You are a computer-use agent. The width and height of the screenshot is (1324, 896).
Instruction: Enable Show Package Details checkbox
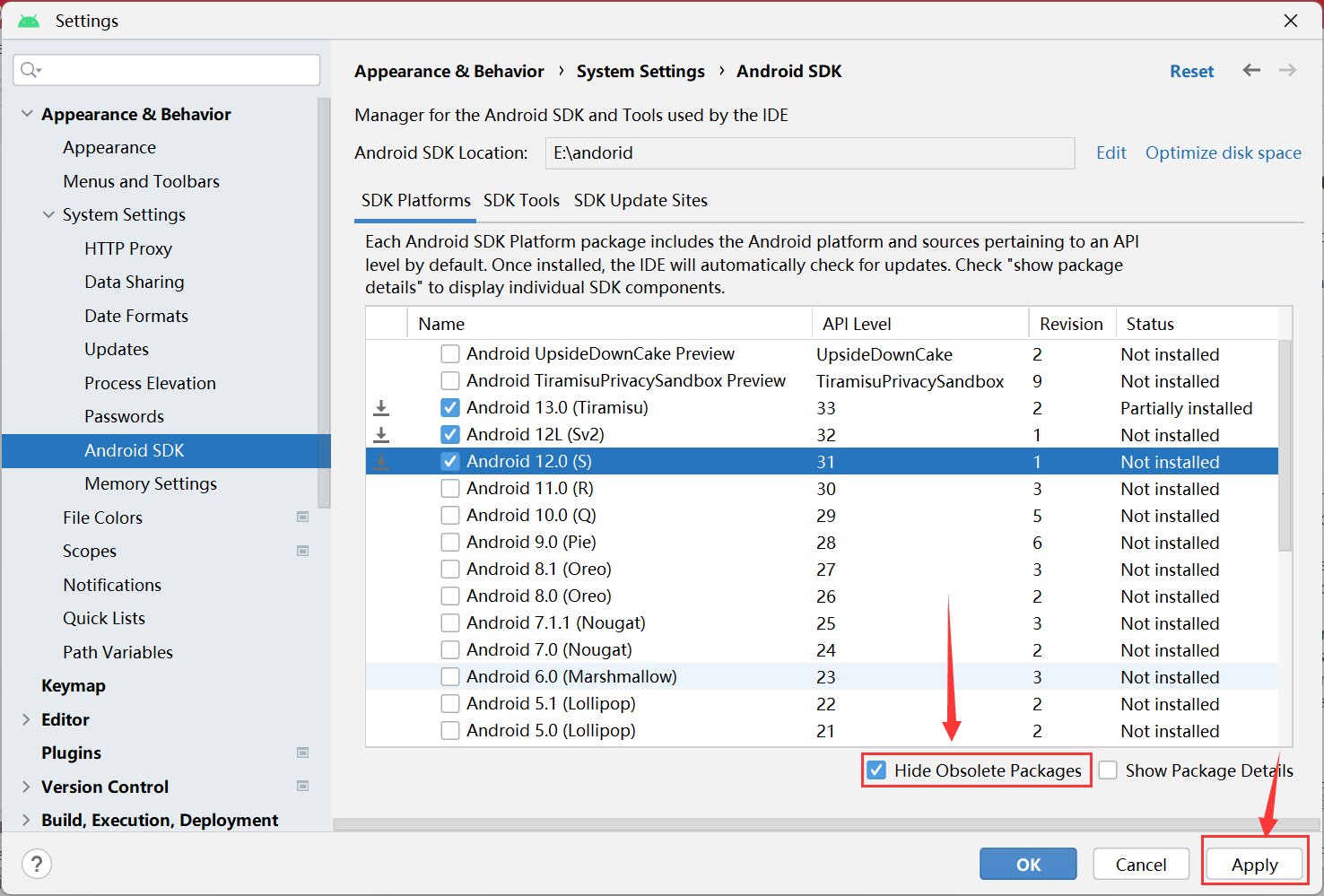pyautogui.click(x=1108, y=770)
